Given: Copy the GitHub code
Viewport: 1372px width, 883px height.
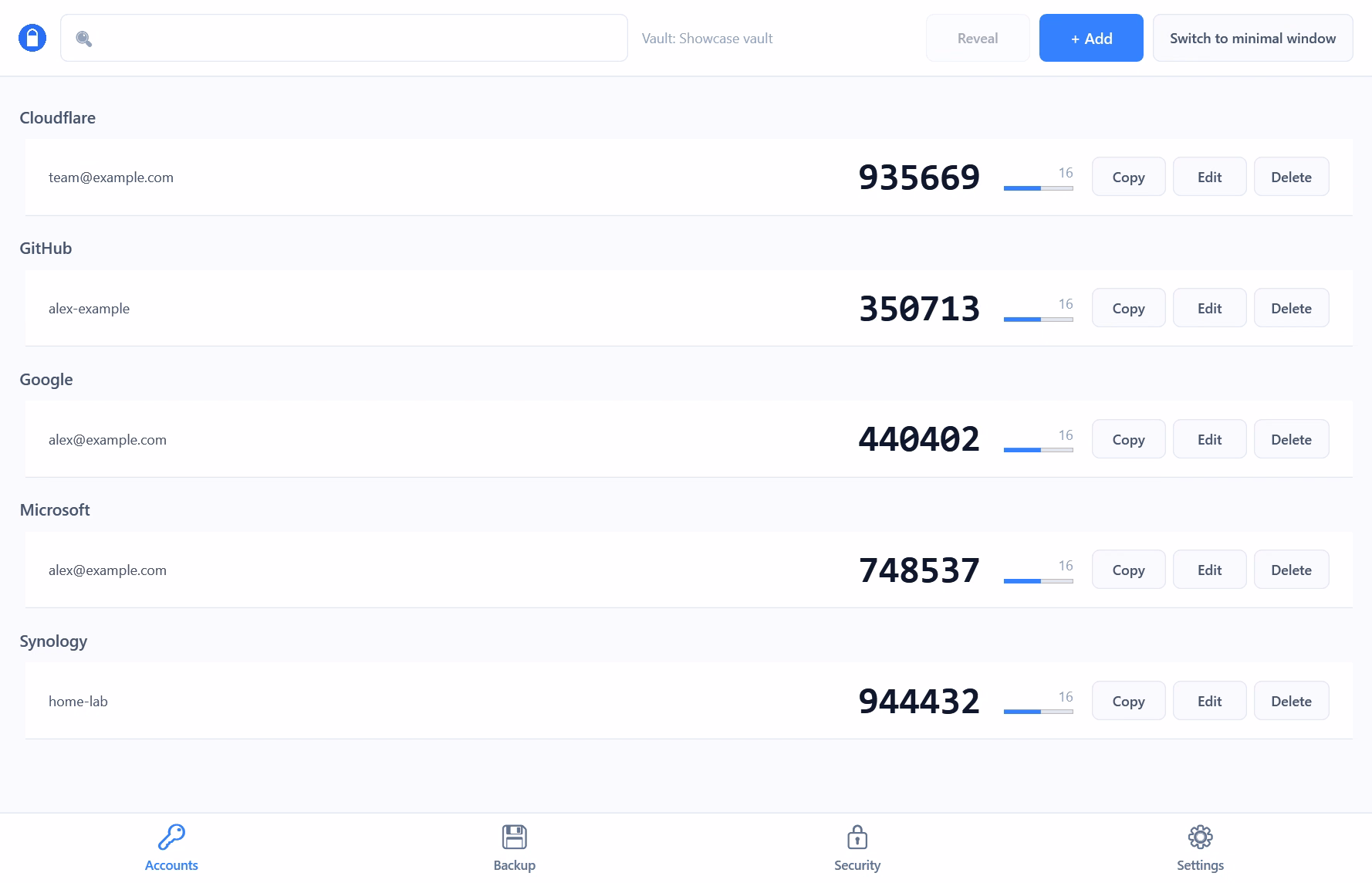Looking at the screenshot, I should tap(1128, 308).
